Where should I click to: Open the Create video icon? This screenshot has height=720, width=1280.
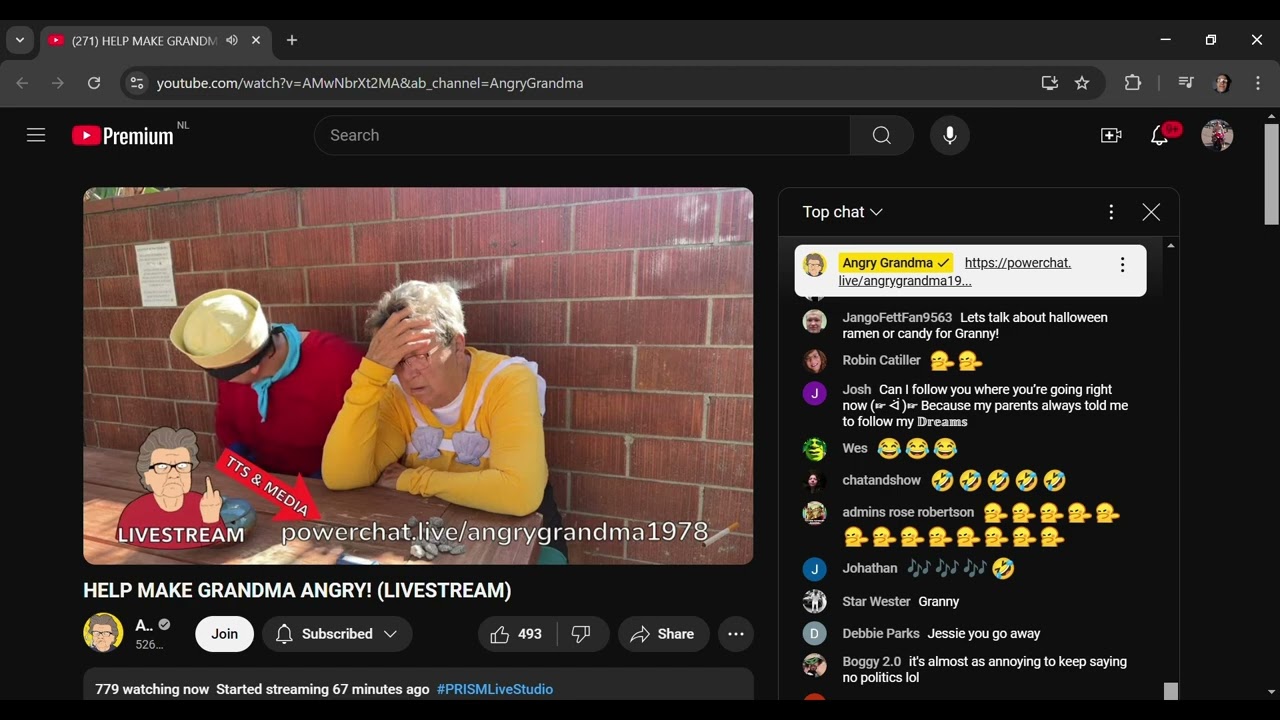pos(1111,135)
